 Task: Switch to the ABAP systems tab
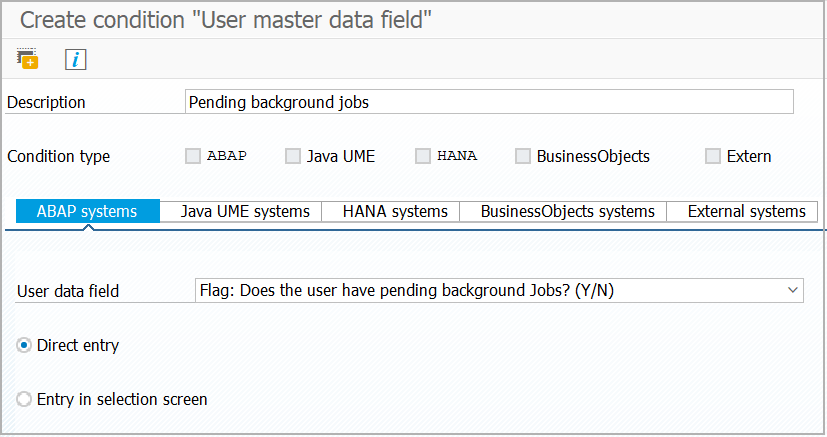[x=88, y=211]
